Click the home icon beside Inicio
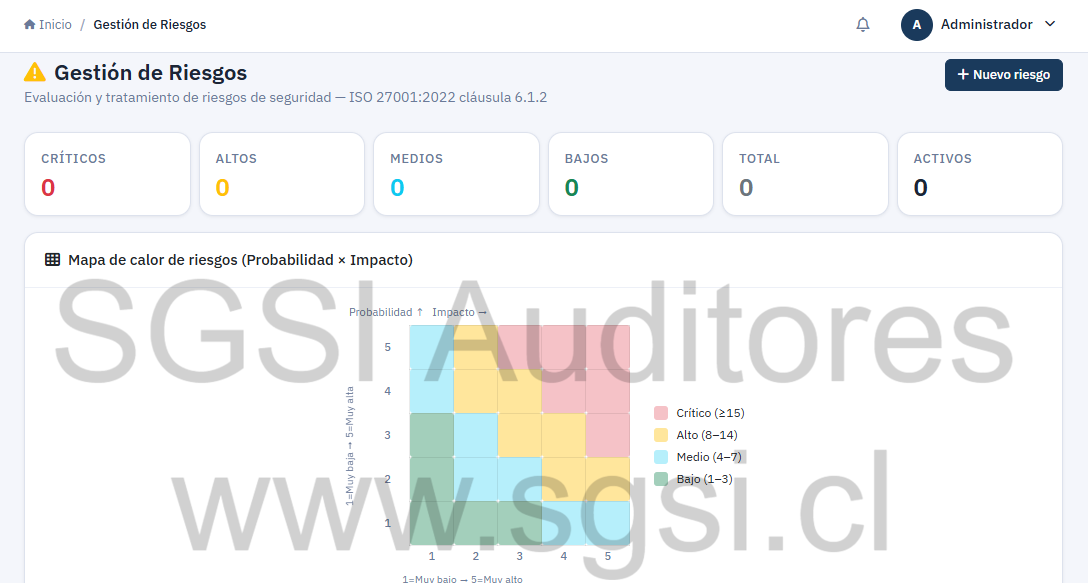The image size is (1088, 583). 29,24
